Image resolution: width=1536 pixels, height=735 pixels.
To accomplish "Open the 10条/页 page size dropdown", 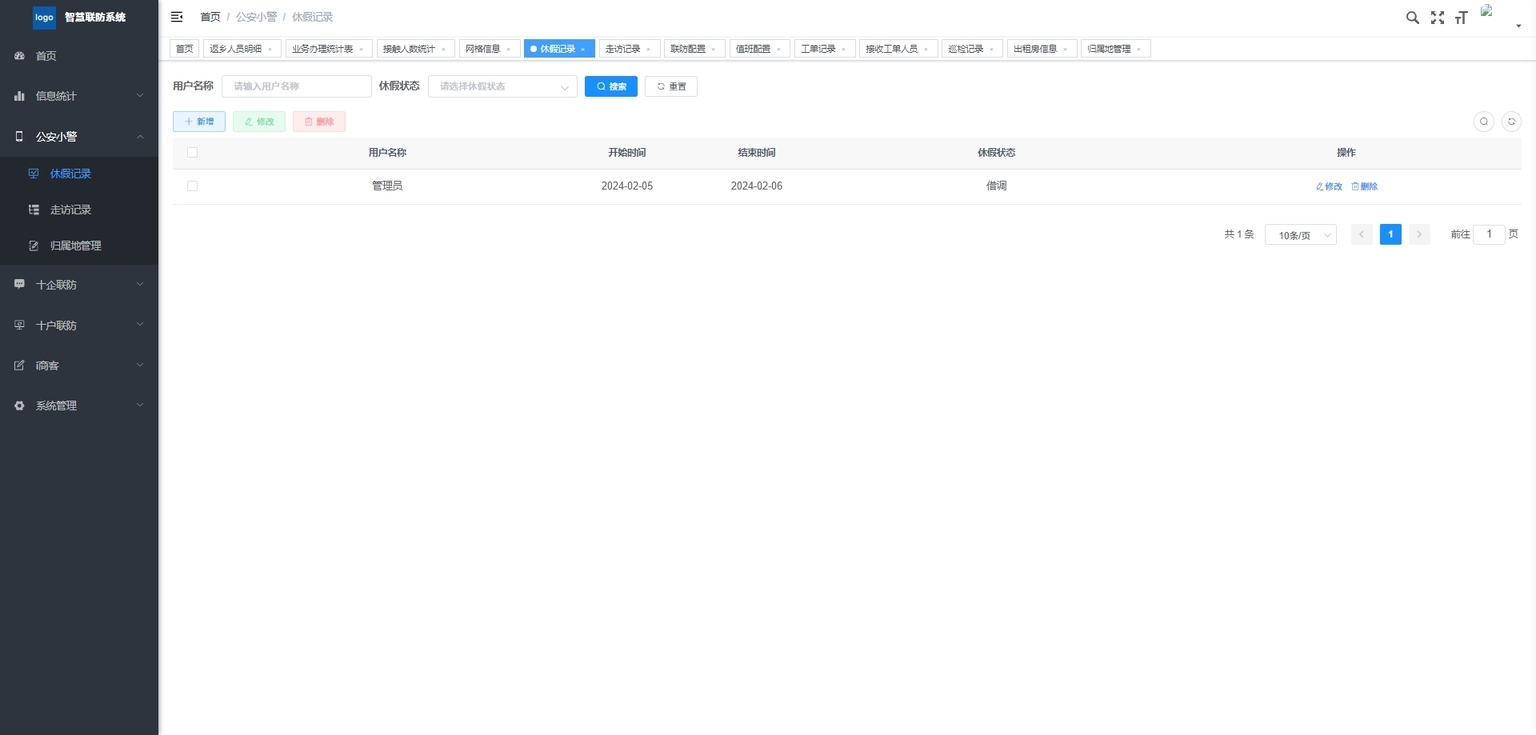I will point(1300,235).
